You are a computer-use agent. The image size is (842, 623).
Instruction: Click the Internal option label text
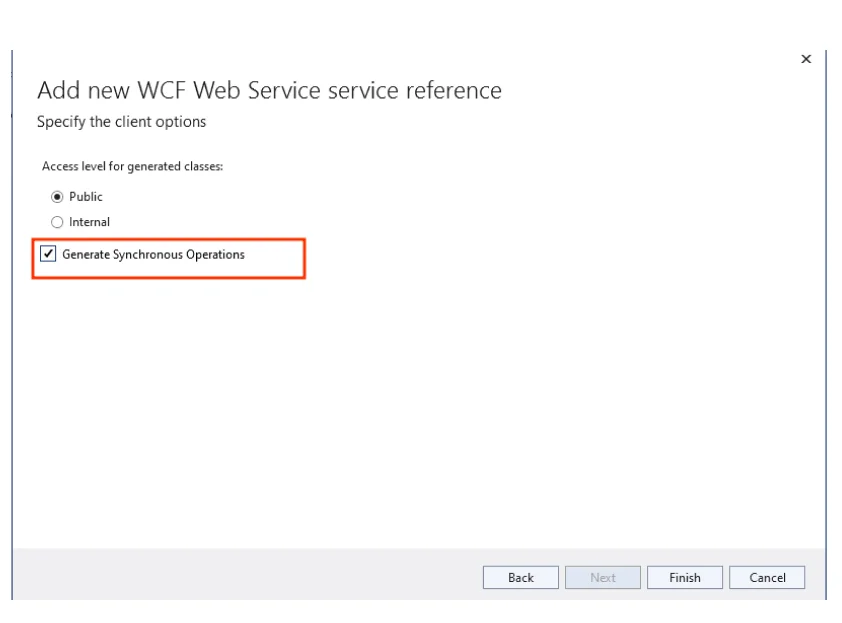(91, 221)
